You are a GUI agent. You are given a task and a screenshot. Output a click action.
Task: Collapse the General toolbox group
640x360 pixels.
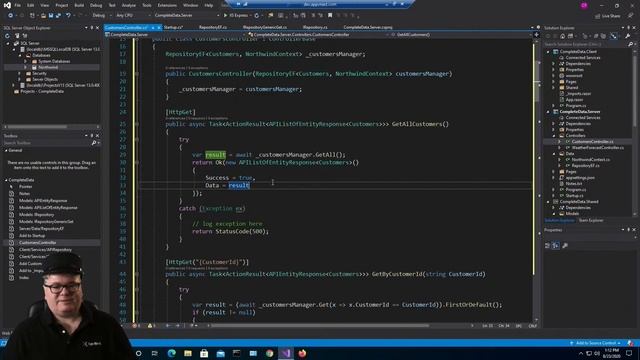pyautogui.click(x=6, y=151)
